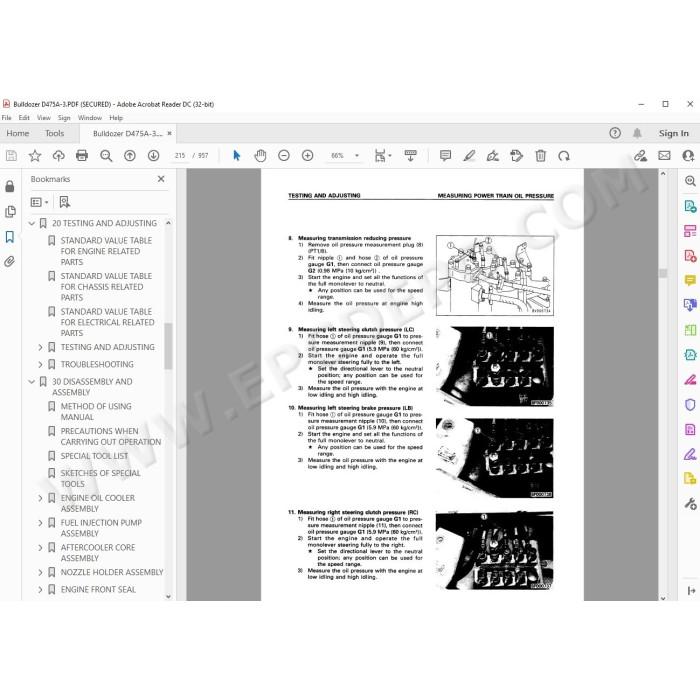Expand AFTERCOOLER CORE ASSEMBLY bookmark
The image size is (700, 700).
[40, 548]
